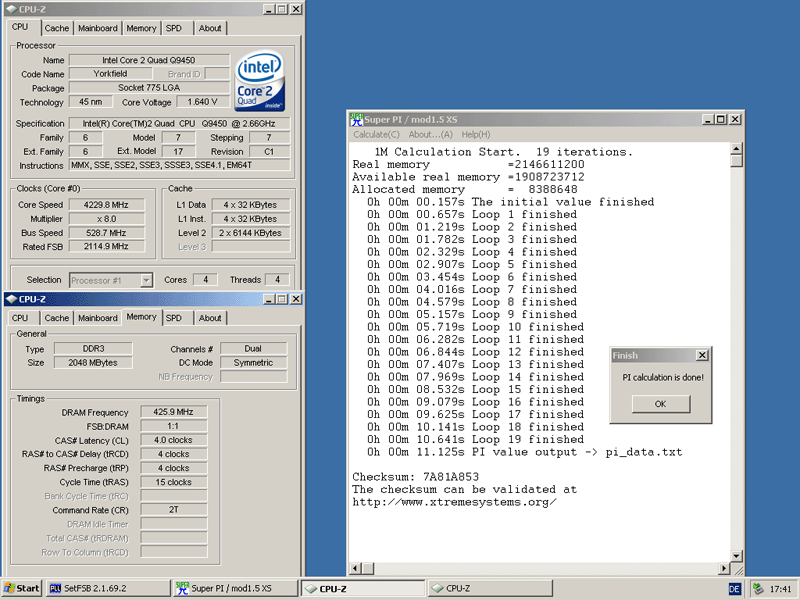Open About...(A) menu in Super PI
This screenshot has height=600, width=800.
430,134
